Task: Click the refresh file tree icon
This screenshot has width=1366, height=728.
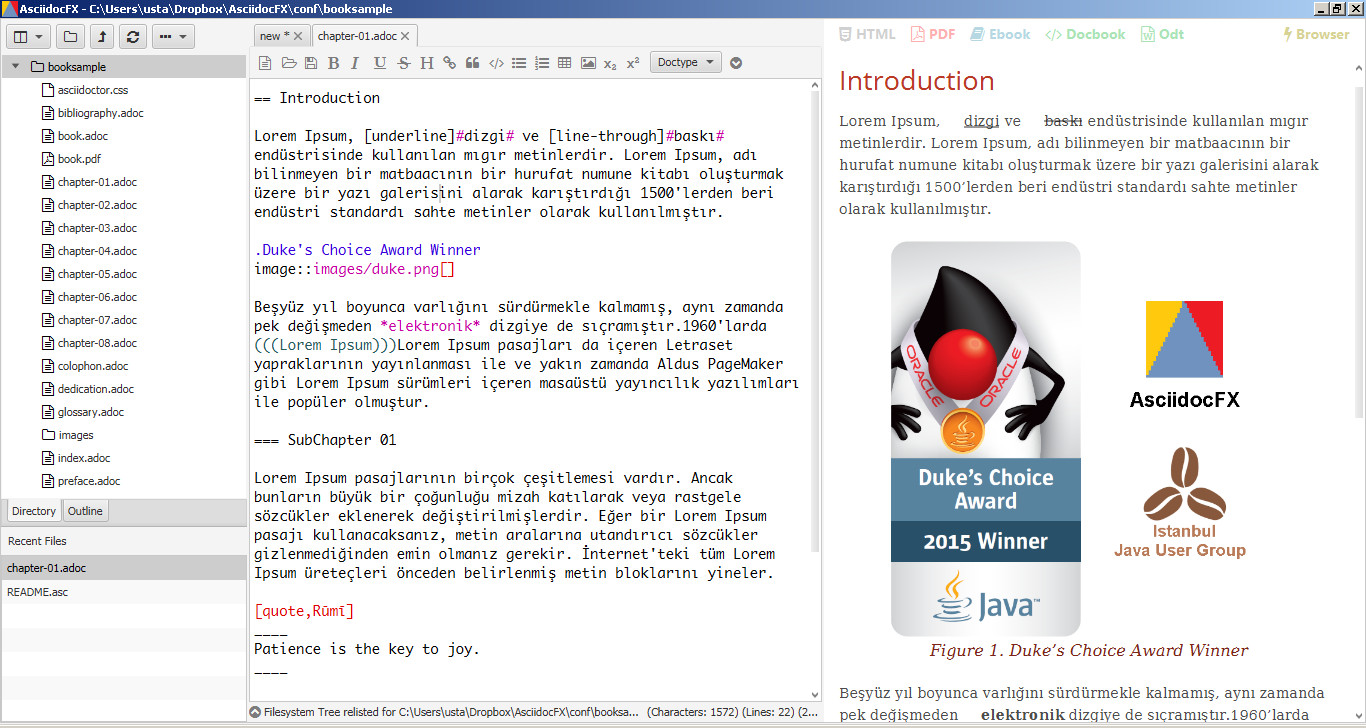Action: click(132, 37)
